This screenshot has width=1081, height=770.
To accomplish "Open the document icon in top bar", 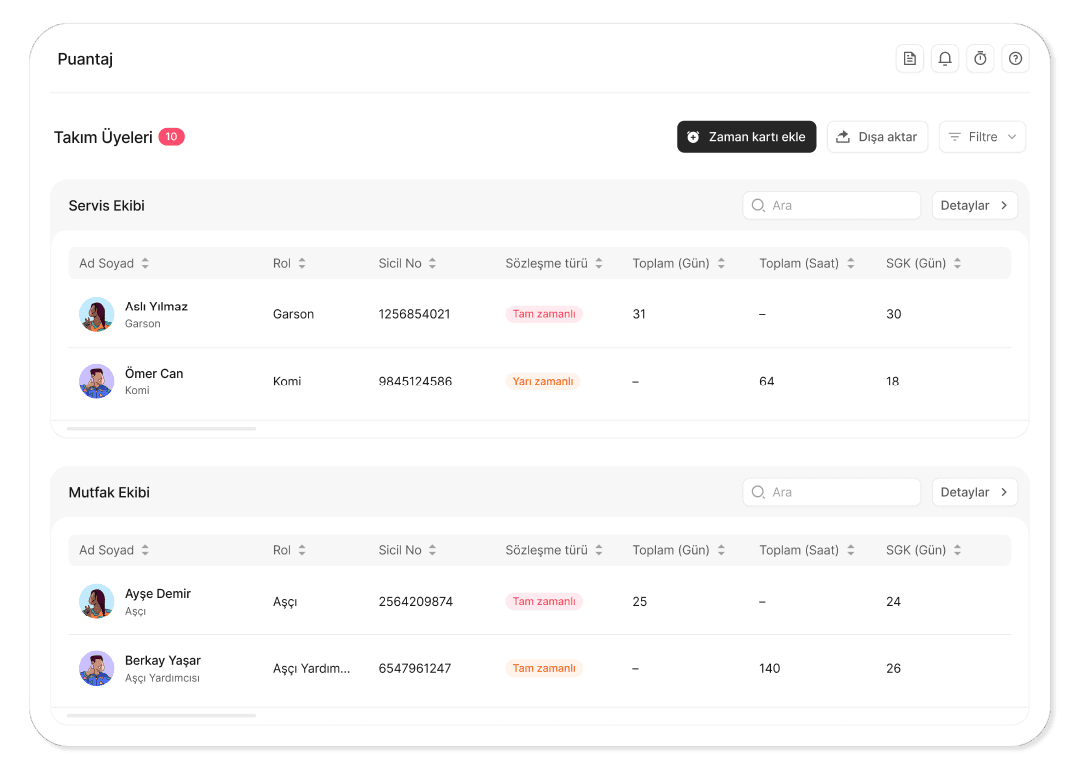I will coord(909,59).
